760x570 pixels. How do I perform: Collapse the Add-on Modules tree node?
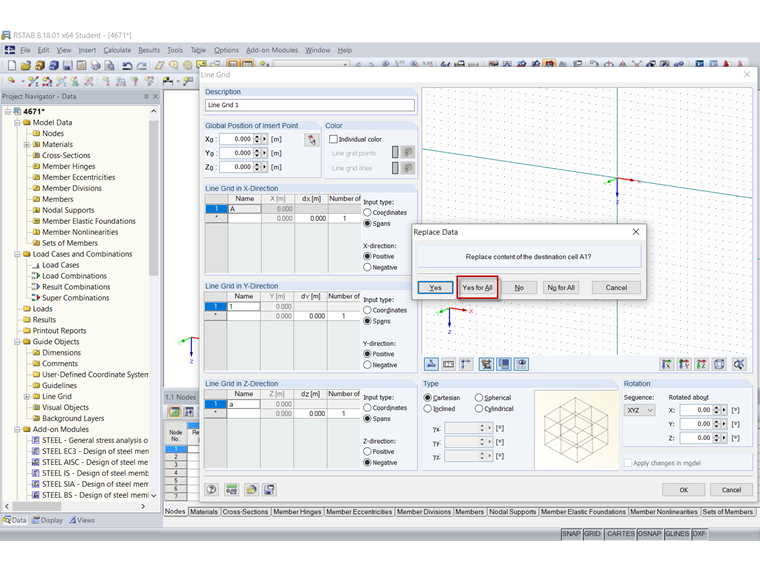click(x=17, y=429)
